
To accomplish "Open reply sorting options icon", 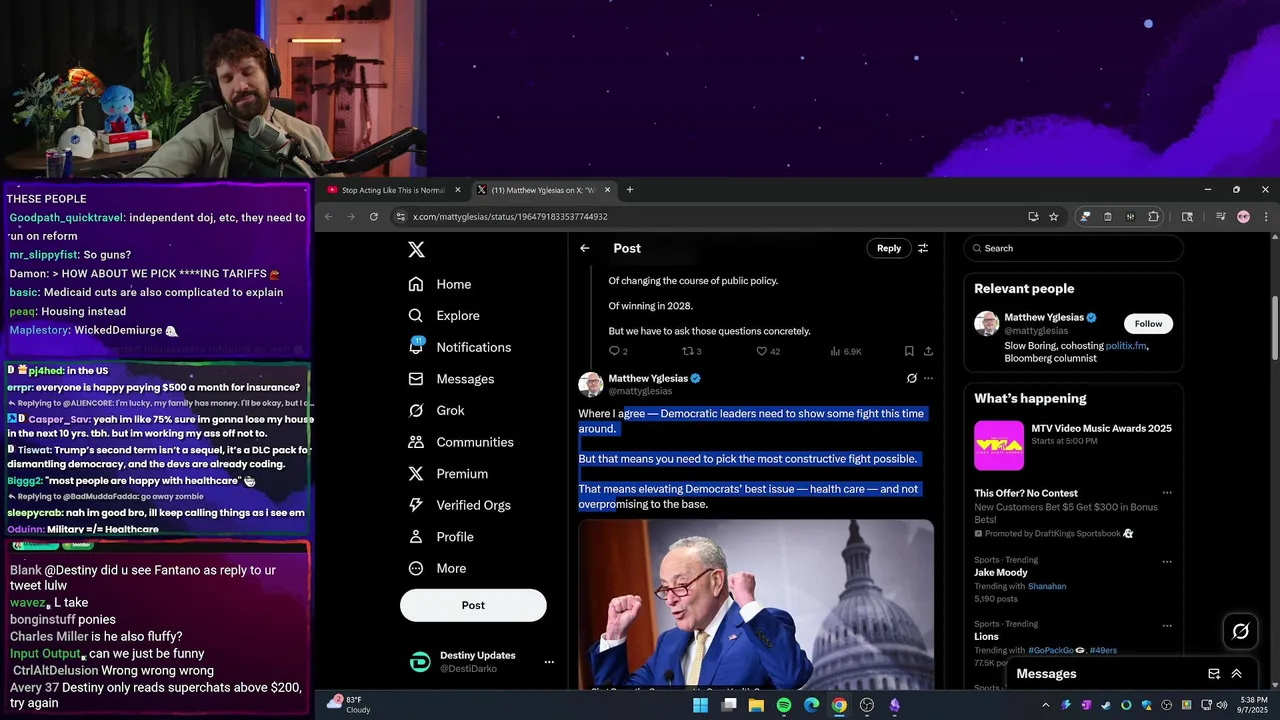I will [923, 248].
